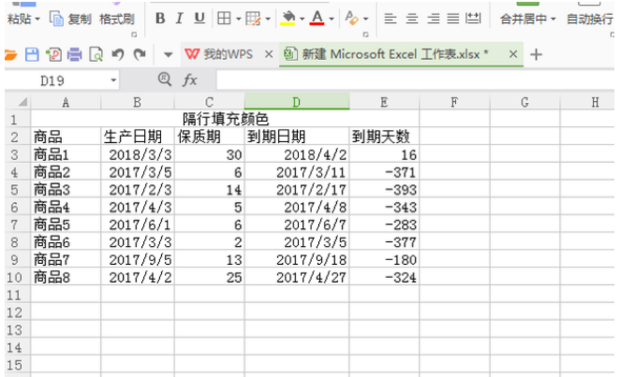Screen dimensions: 620x377
Task: Open file folder icon
Action: coord(11,54)
